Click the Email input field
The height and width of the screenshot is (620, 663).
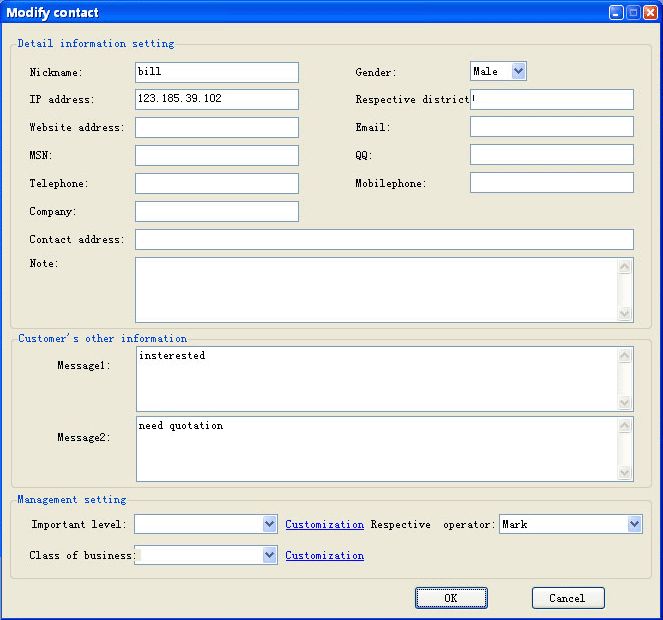point(552,127)
